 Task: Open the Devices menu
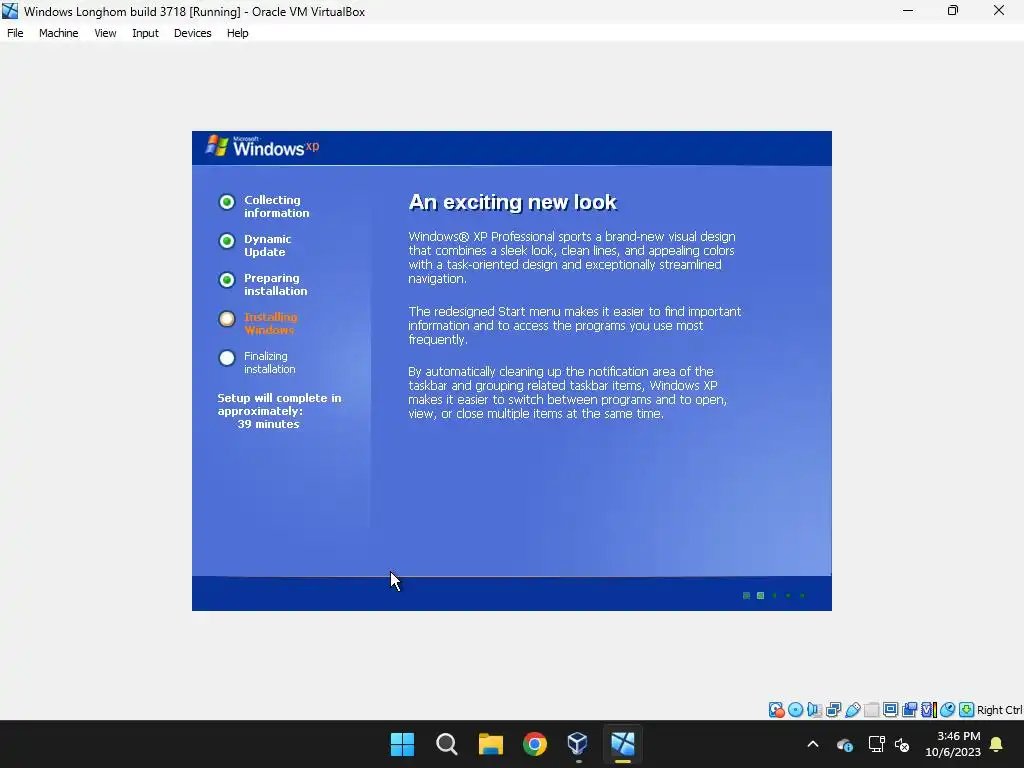(x=192, y=33)
